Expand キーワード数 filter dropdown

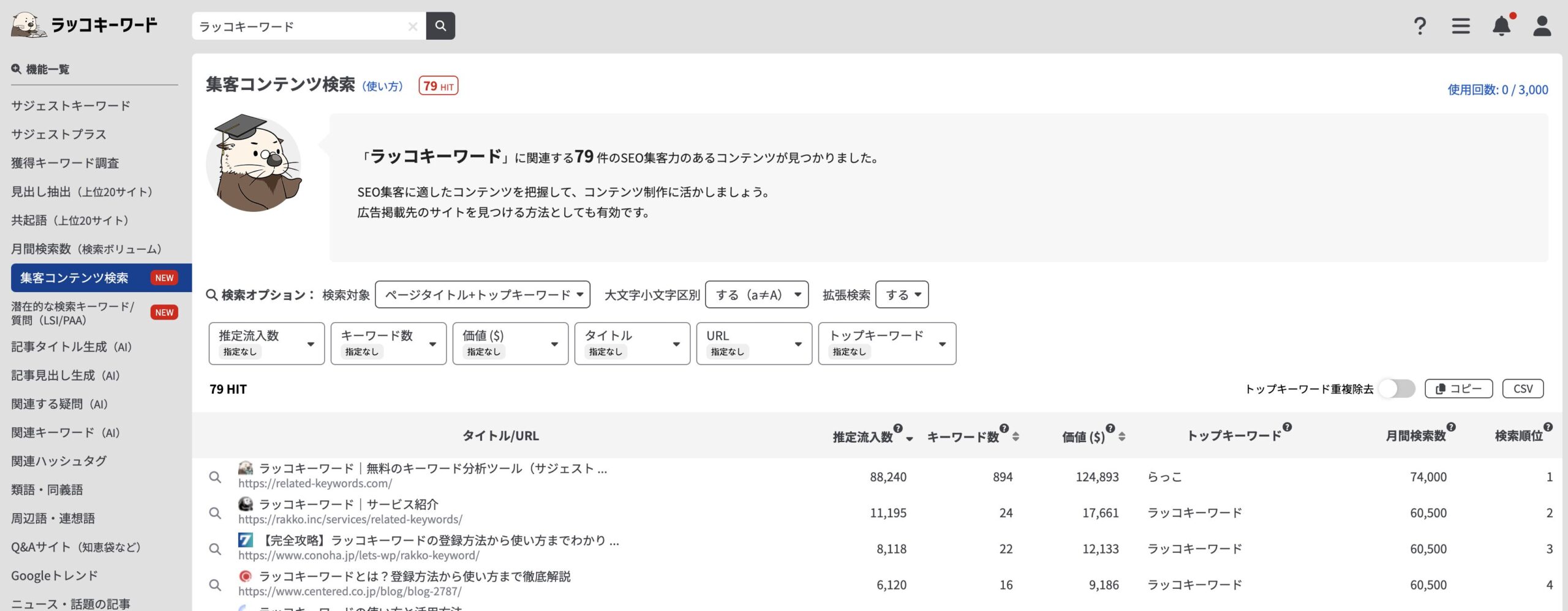click(x=388, y=343)
